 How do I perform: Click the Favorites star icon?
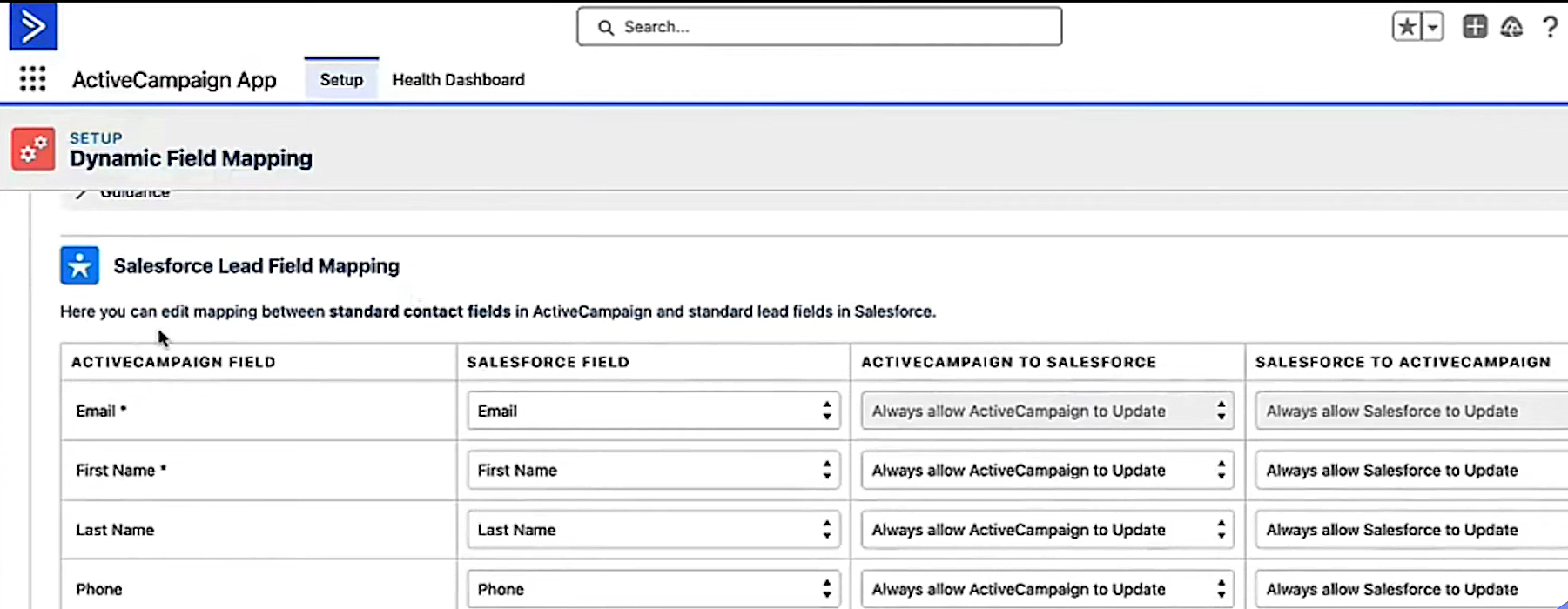pyautogui.click(x=1406, y=27)
